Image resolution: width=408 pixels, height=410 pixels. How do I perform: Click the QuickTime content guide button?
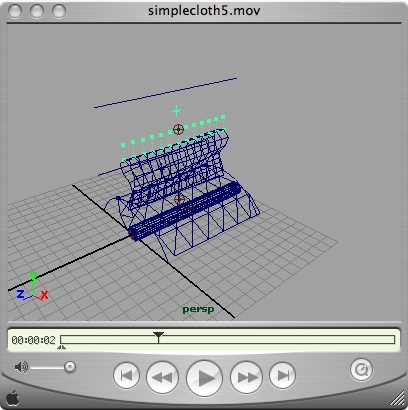click(x=361, y=370)
